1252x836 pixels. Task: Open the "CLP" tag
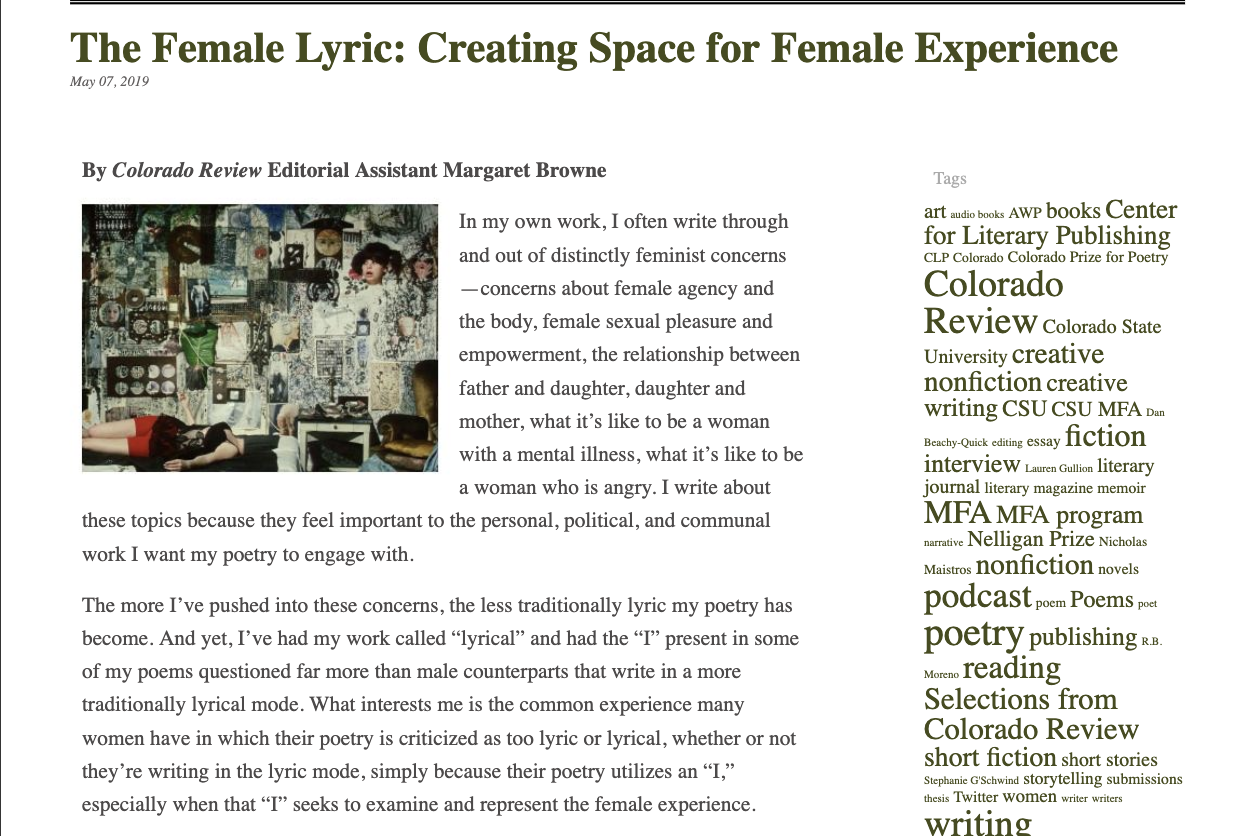(936, 258)
